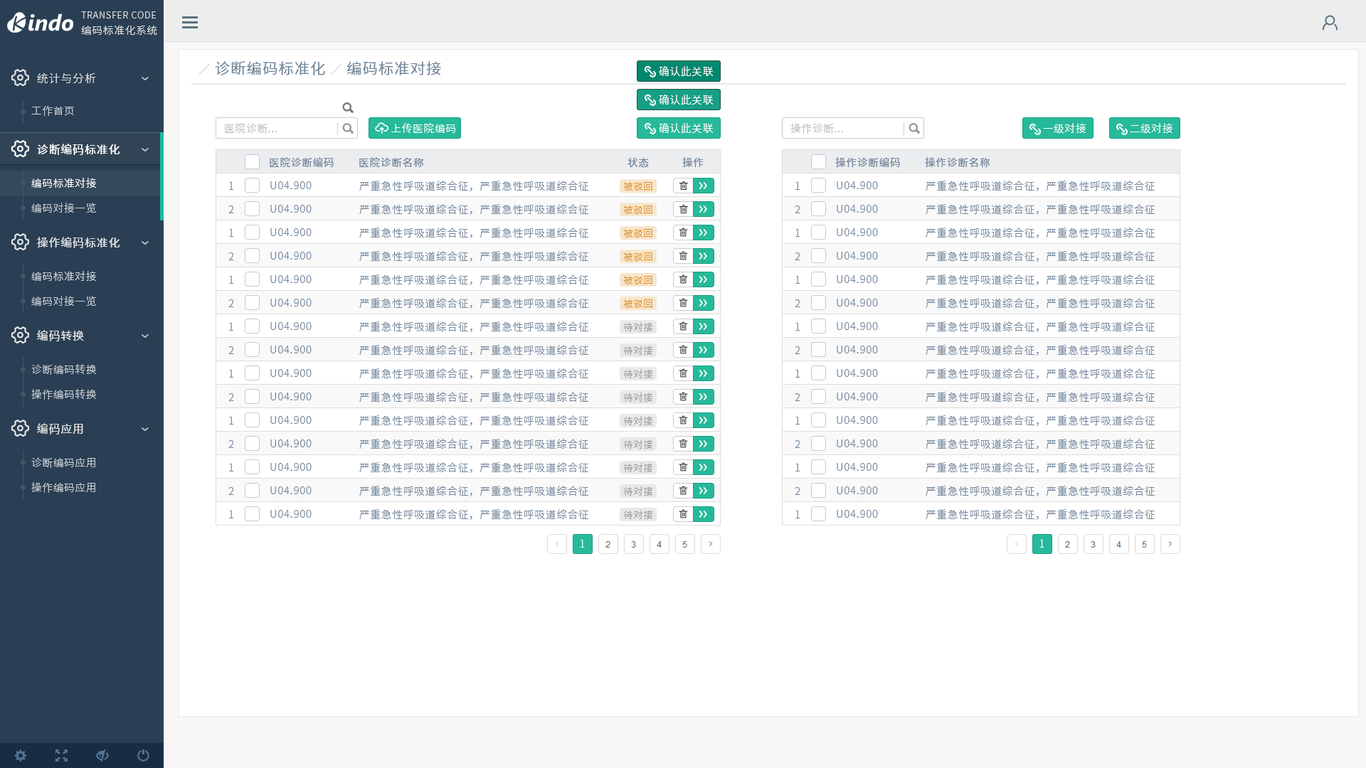This screenshot has width=1366, height=768.
Task: Collapse the 诊断编码标准化 sidebar chevron
Action: pyautogui.click(x=145, y=149)
